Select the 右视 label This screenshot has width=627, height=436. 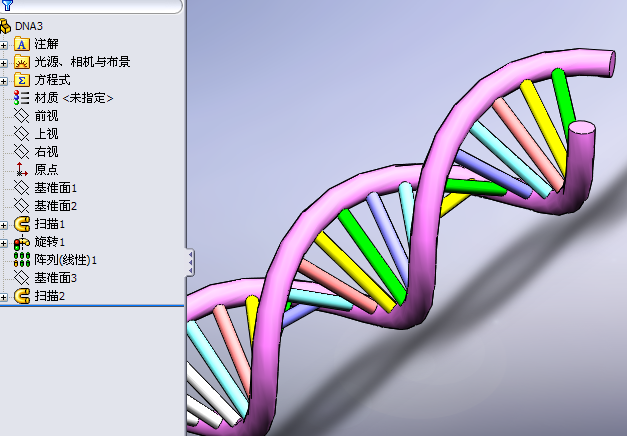[46, 152]
